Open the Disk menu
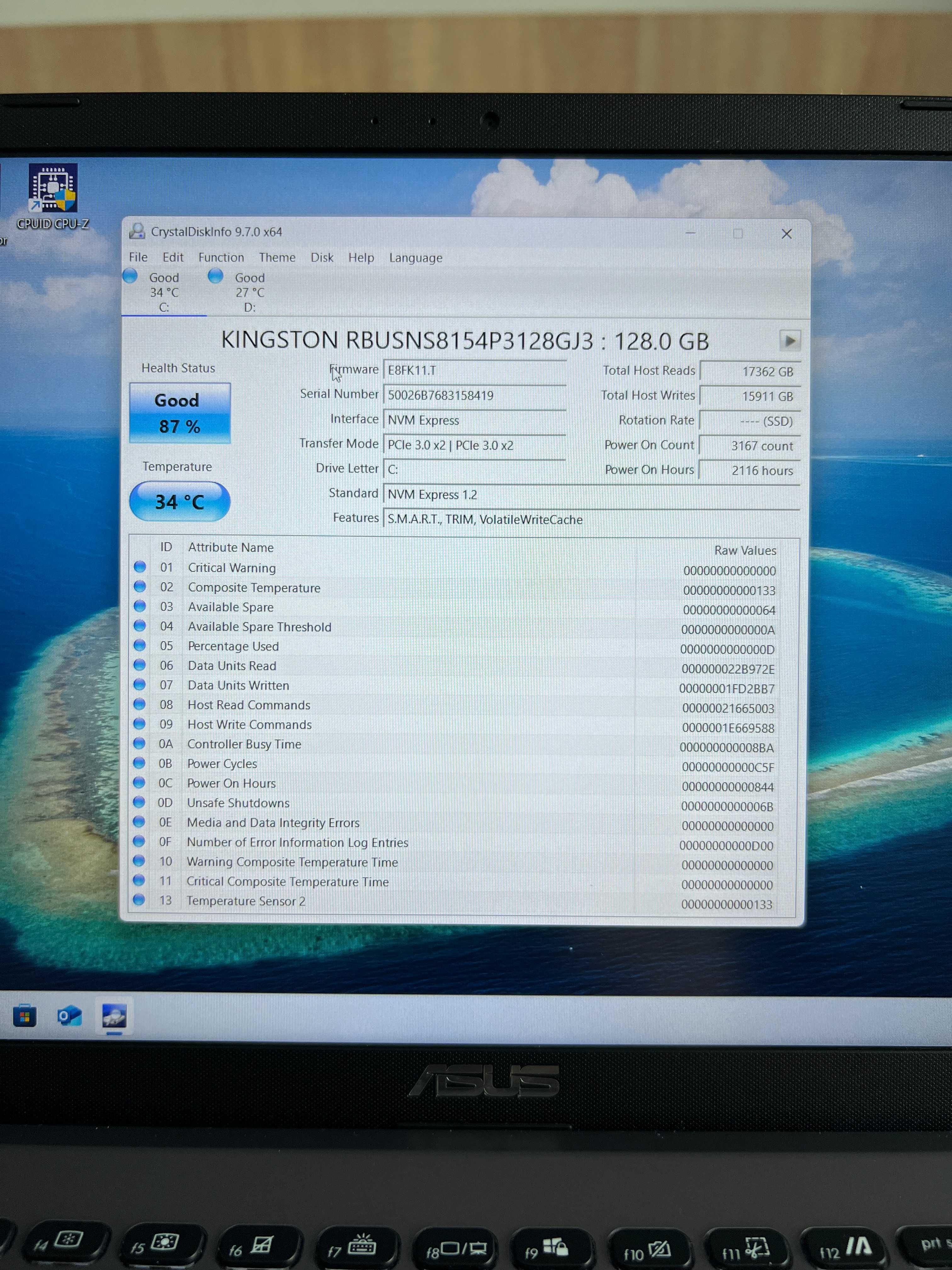 (322, 257)
